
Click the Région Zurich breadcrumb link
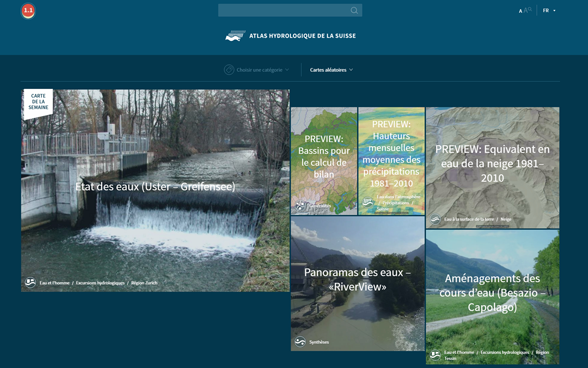[144, 283]
